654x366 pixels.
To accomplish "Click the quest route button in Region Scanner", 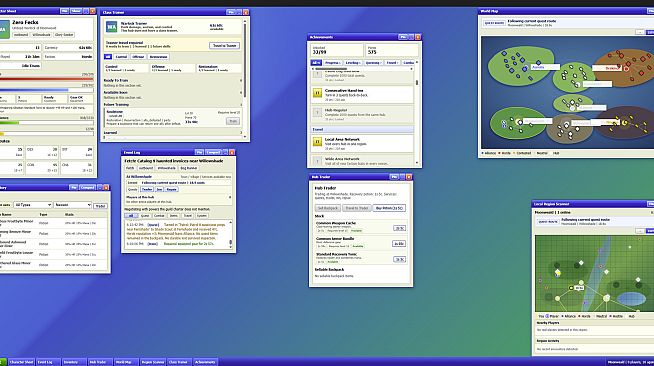I will click(x=548, y=221).
